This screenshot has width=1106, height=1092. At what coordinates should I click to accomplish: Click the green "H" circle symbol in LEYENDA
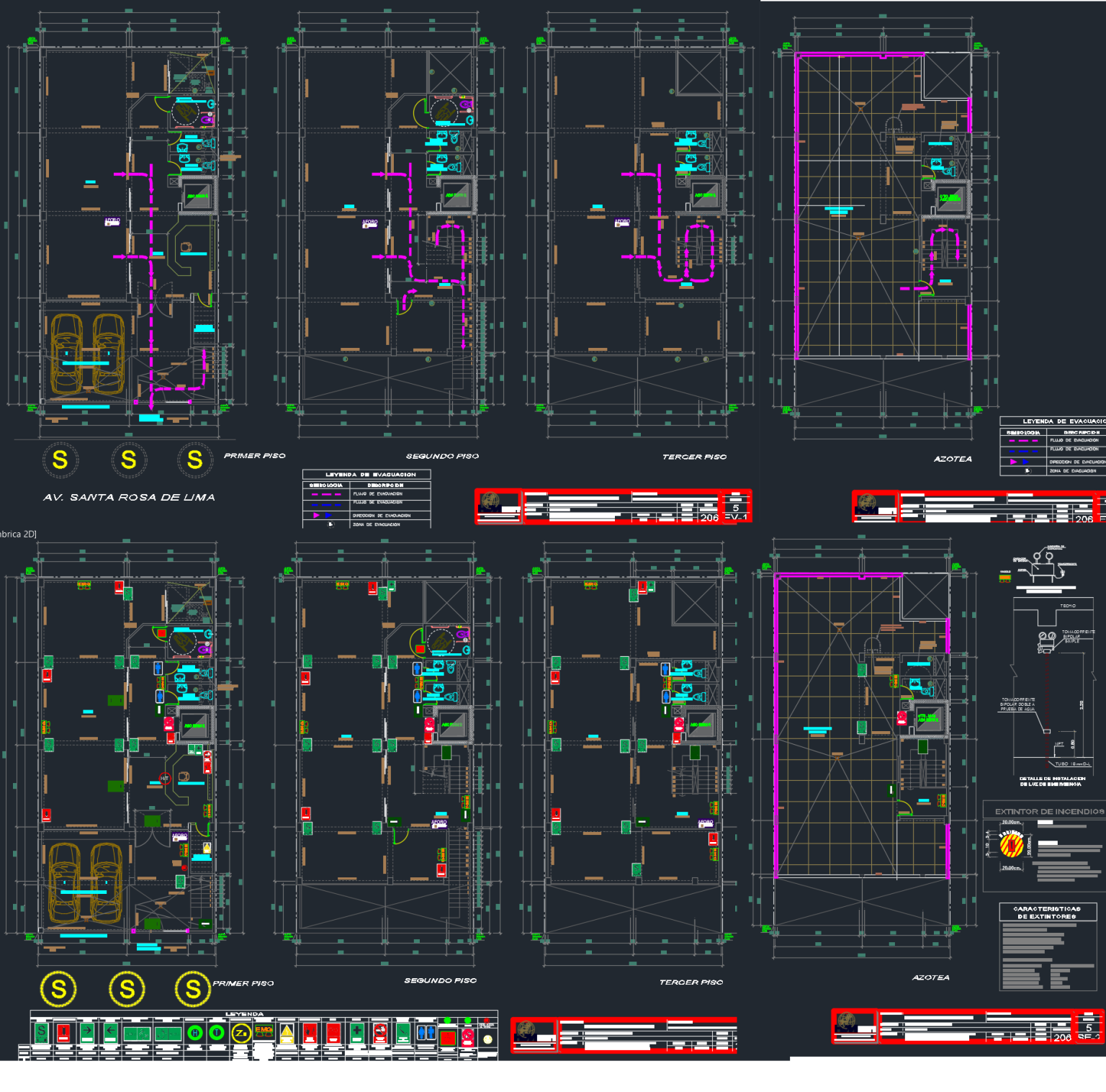(195, 1031)
